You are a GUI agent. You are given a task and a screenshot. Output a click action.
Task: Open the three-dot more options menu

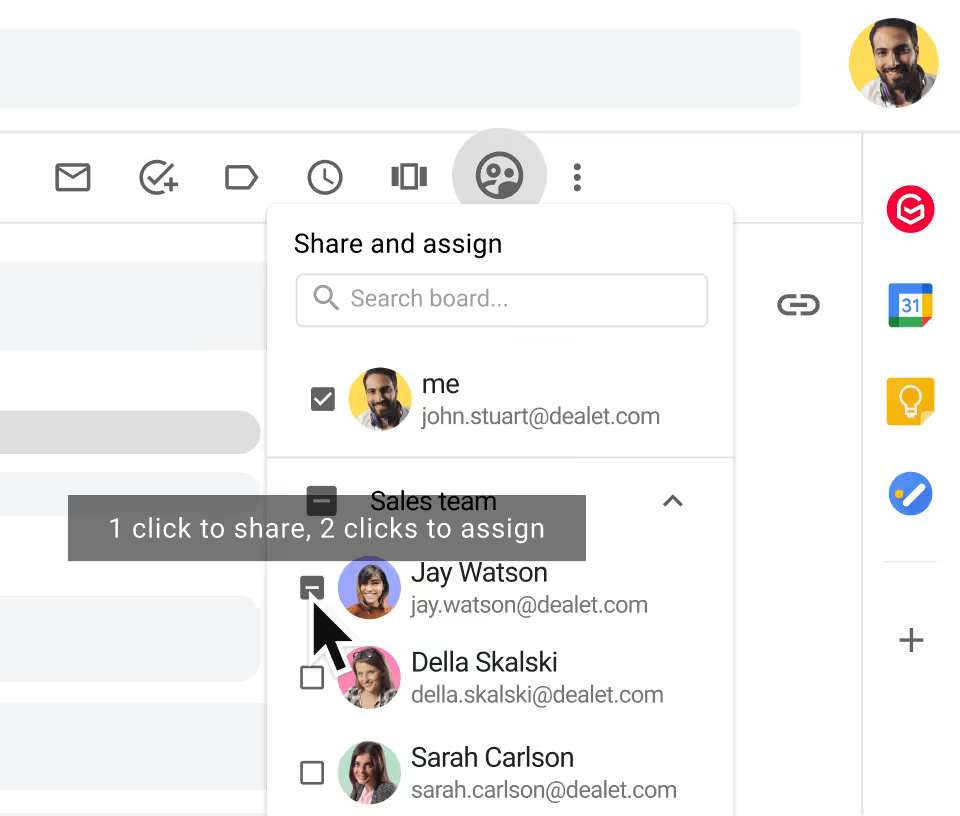click(577, 178)
